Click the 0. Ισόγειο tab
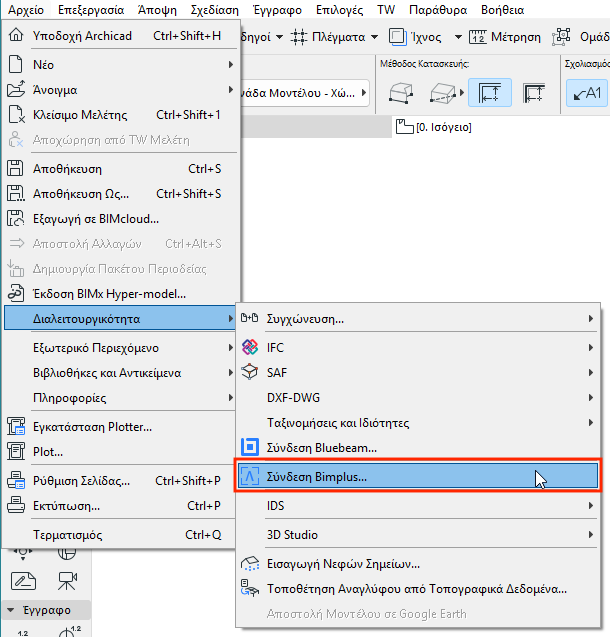 434,127
